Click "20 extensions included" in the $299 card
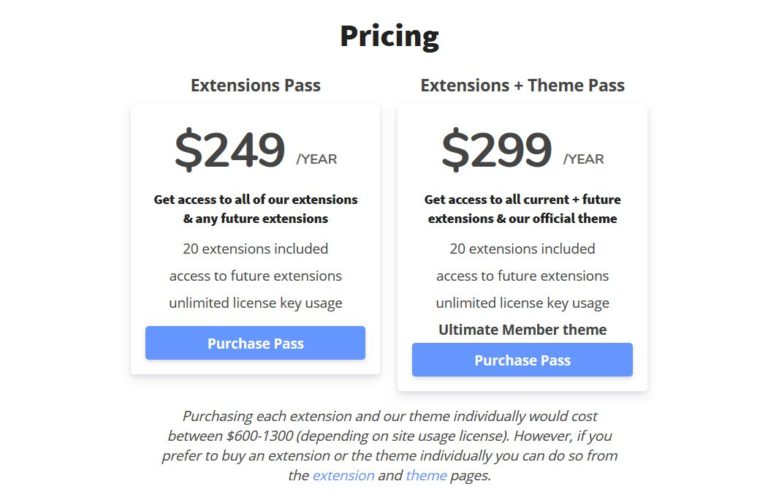Image resolution: width=768 pixels, height=492 pixels. point(522,248)
